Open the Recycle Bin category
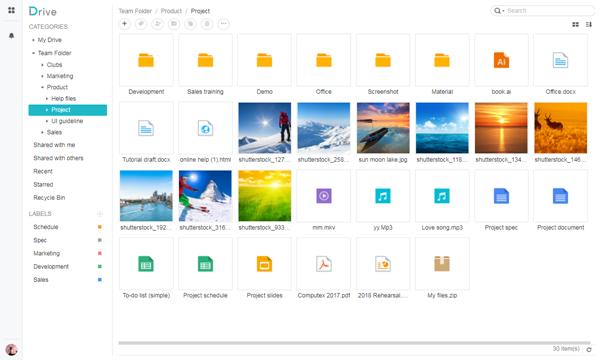 (49, 197)
